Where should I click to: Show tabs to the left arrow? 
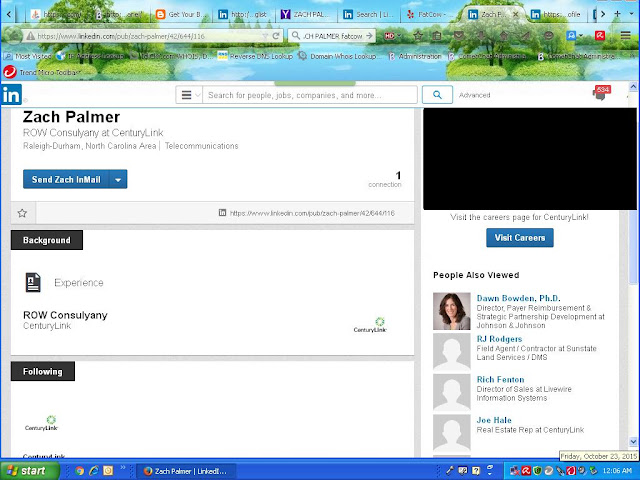tap(8, 14)
